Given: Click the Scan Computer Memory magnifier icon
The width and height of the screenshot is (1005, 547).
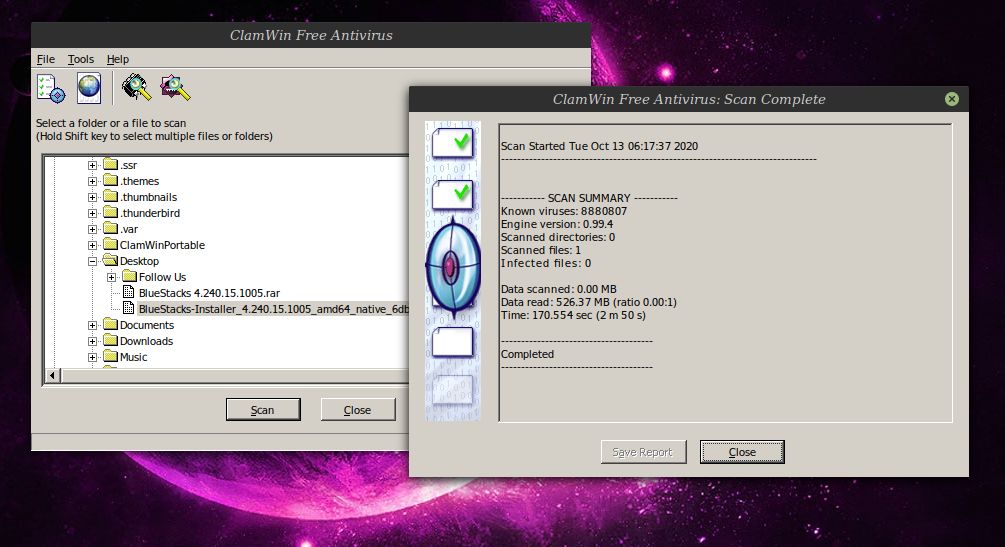Looking at the screenshot, I should pyautogui.click(x=137, y=88).
